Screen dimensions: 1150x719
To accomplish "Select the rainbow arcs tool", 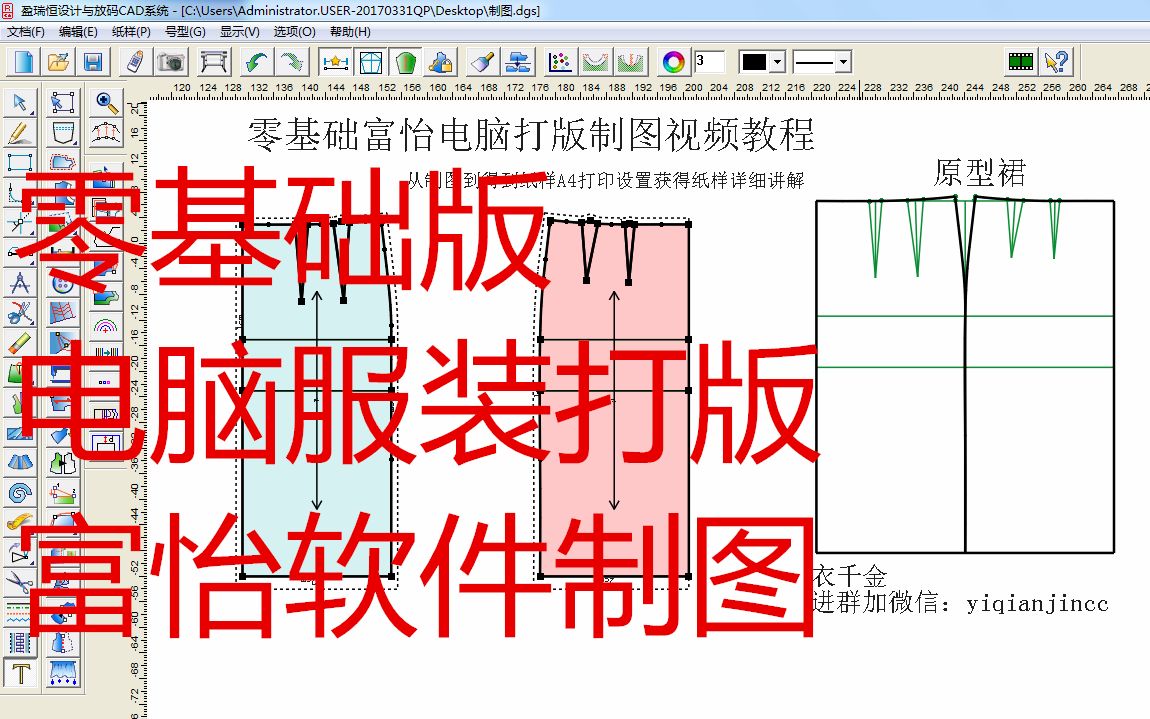I will pyautogui.click(x=107, y=326).
